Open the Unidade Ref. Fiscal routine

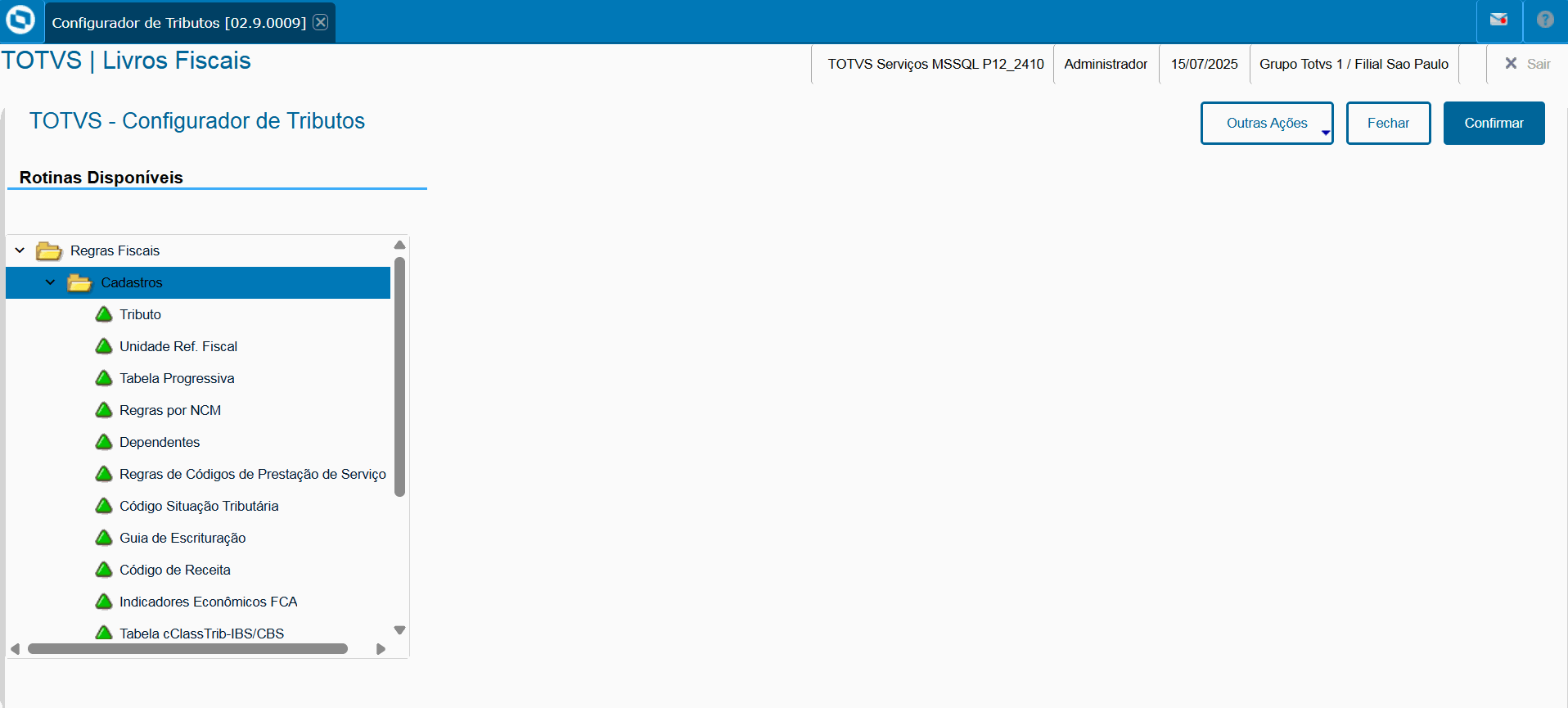(x=178, y=346)
